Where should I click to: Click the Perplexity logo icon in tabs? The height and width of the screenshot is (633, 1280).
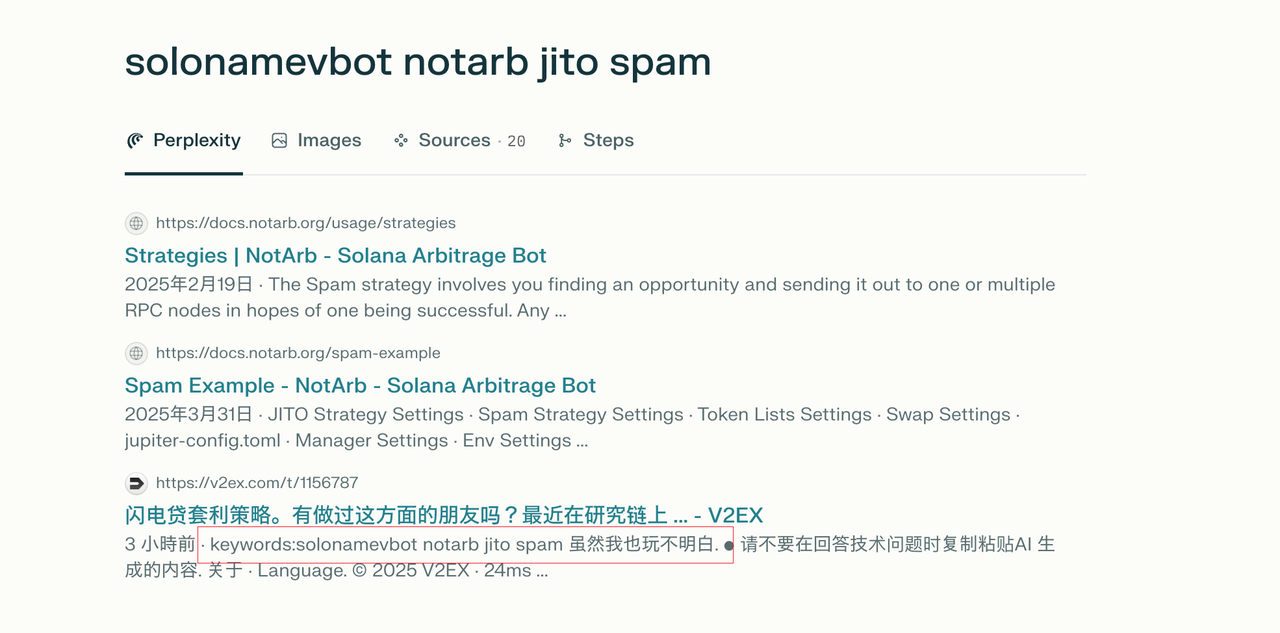tap(135, 141)
